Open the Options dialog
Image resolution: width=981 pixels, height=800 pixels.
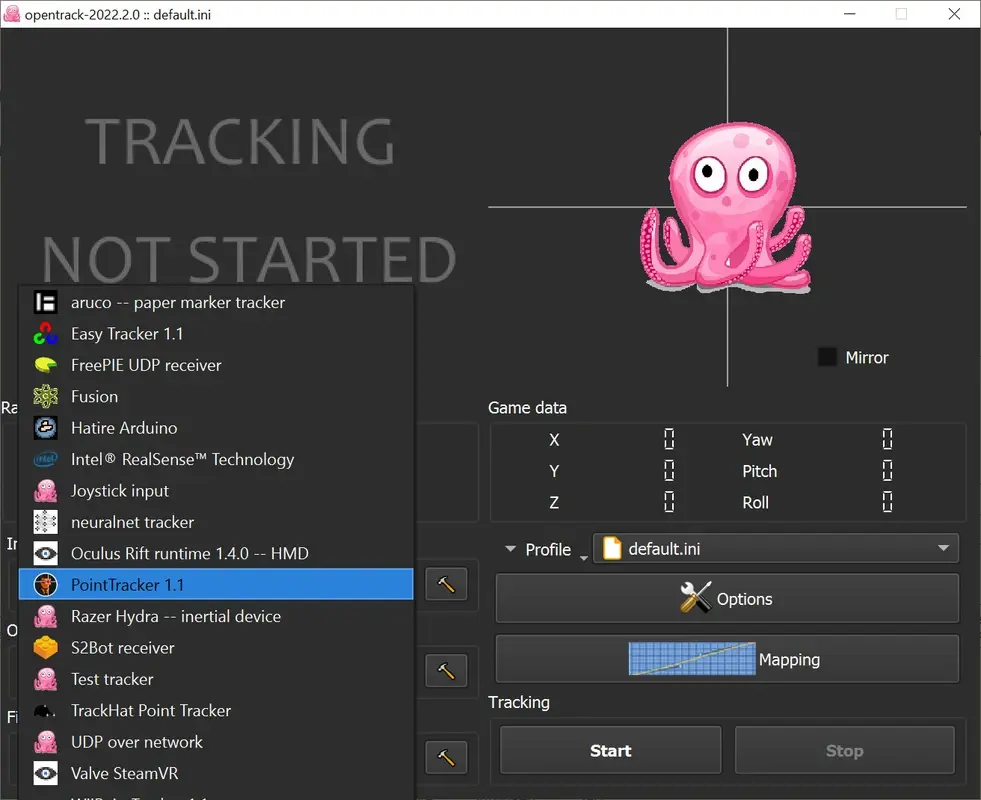coord(727,598)
